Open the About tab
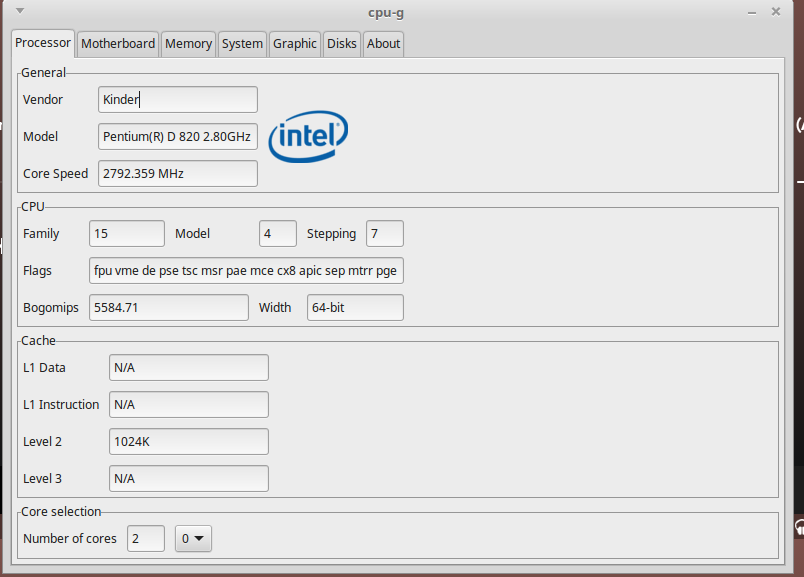804x577 pixels. [x=383, y=44]
